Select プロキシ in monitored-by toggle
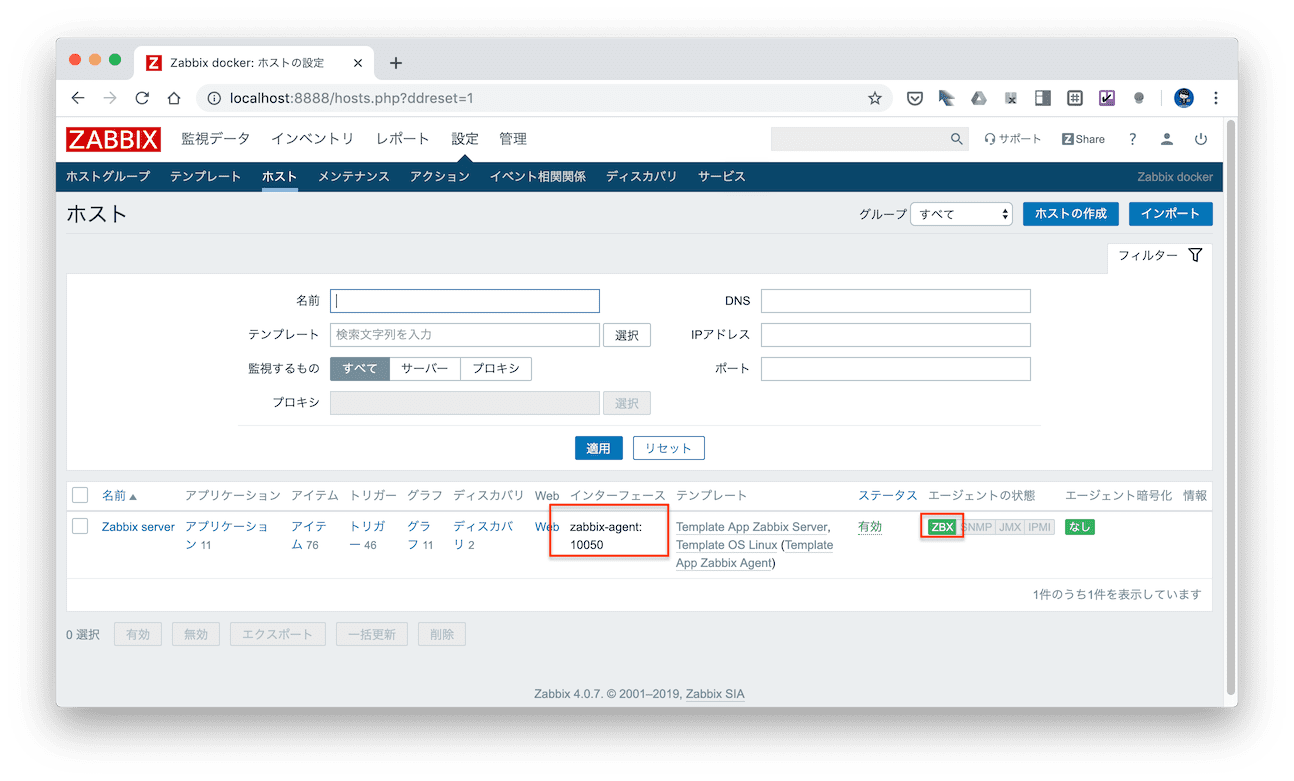The image size is (1294, 781). 496,368
